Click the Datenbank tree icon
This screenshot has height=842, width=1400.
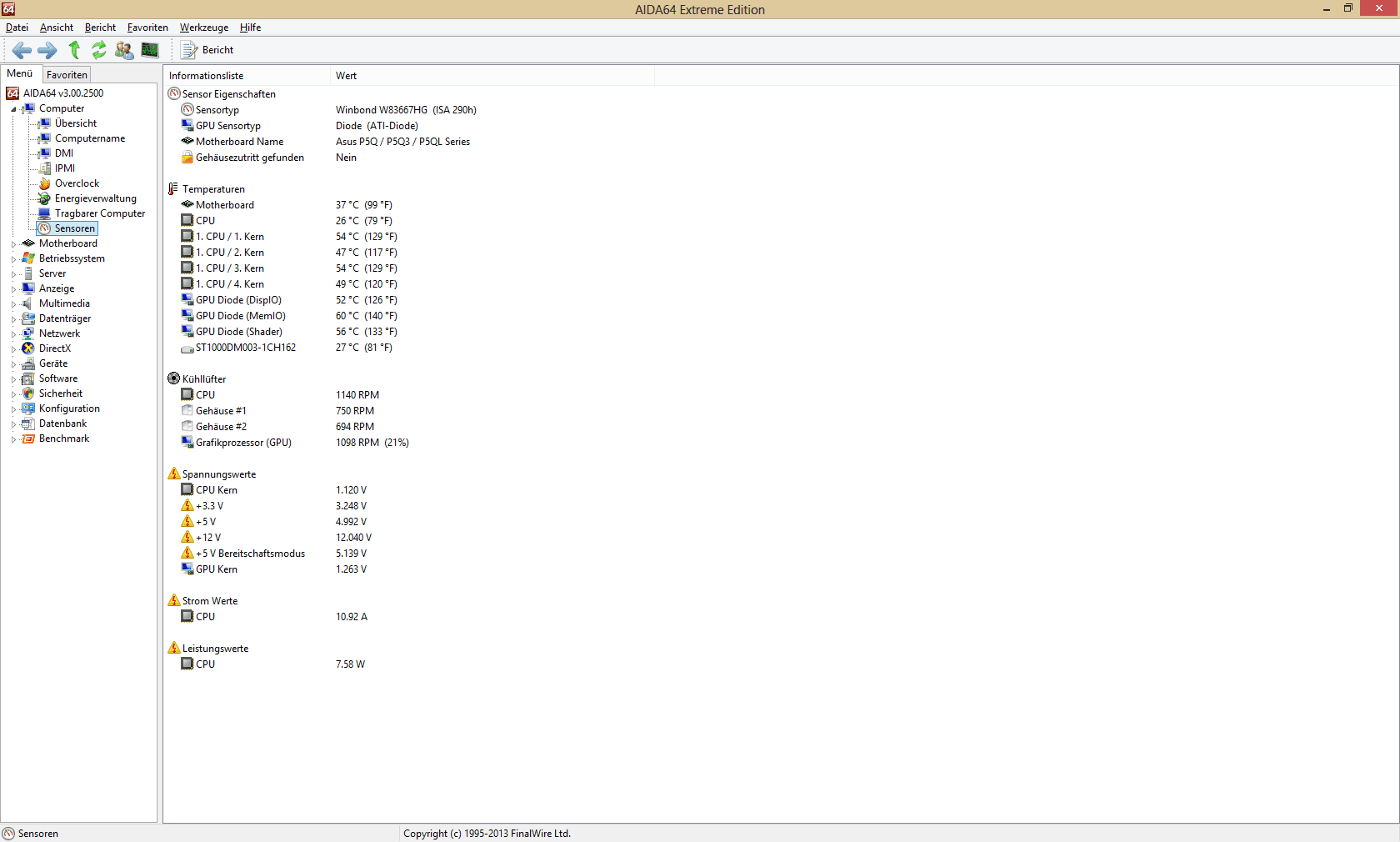coord(28,424)
